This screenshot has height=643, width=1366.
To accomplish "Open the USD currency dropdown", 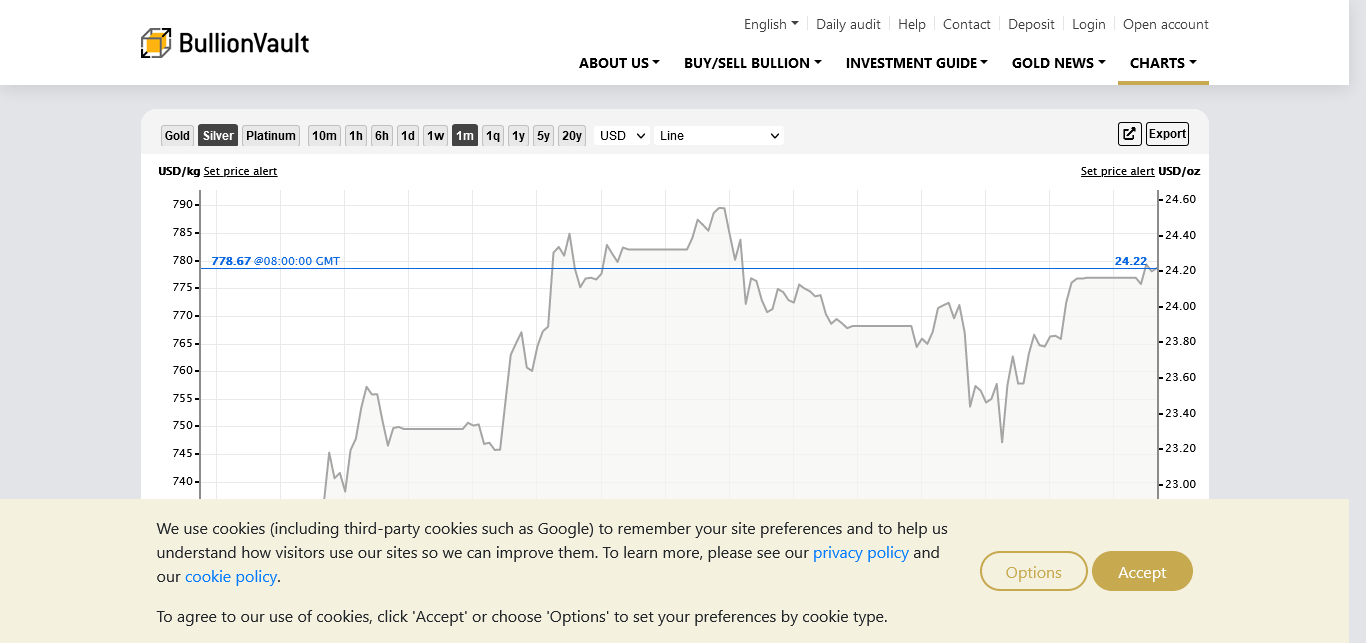I will click(x=622, y=136).
